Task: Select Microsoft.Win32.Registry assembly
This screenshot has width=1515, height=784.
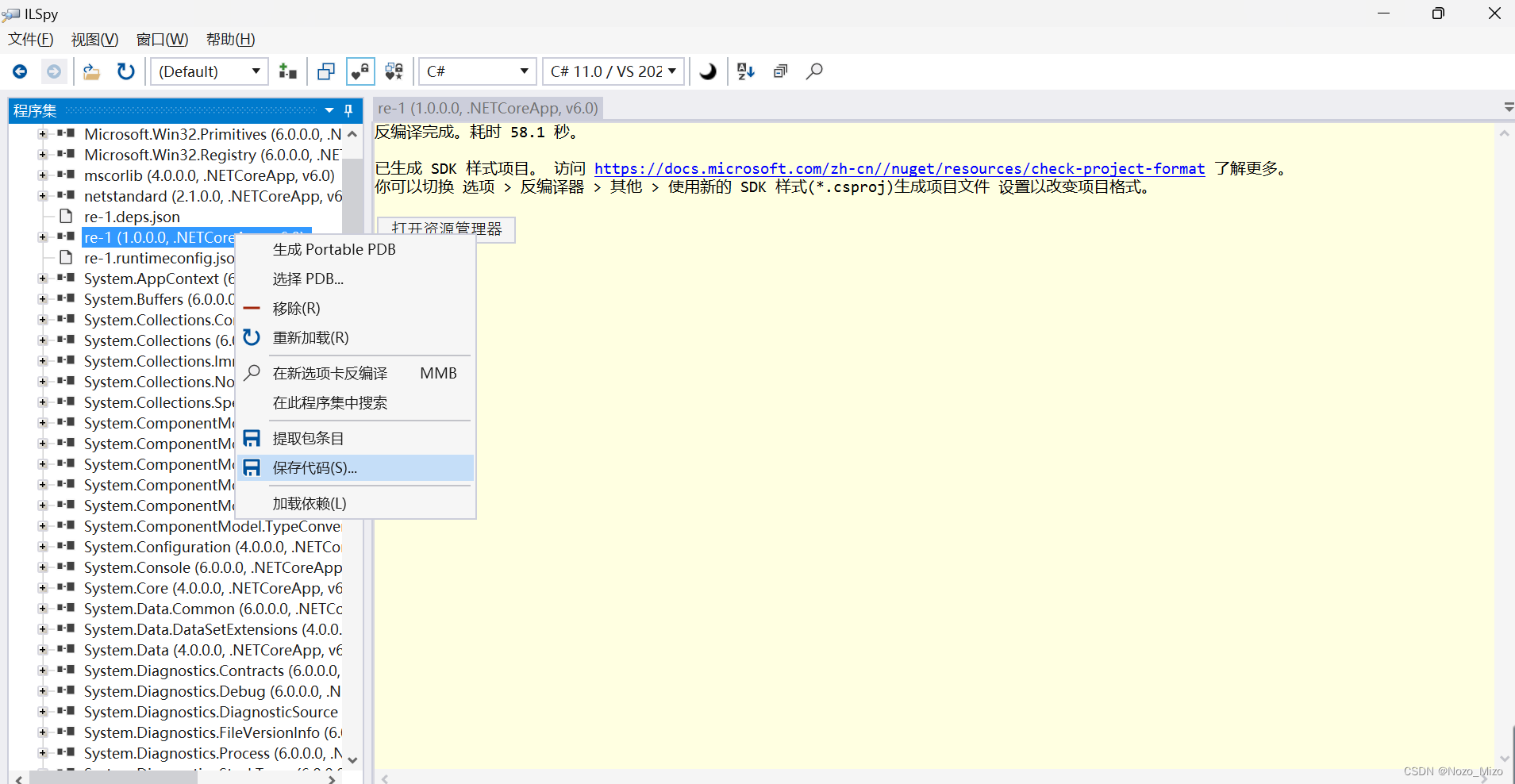Action: [x=213, y=155]
